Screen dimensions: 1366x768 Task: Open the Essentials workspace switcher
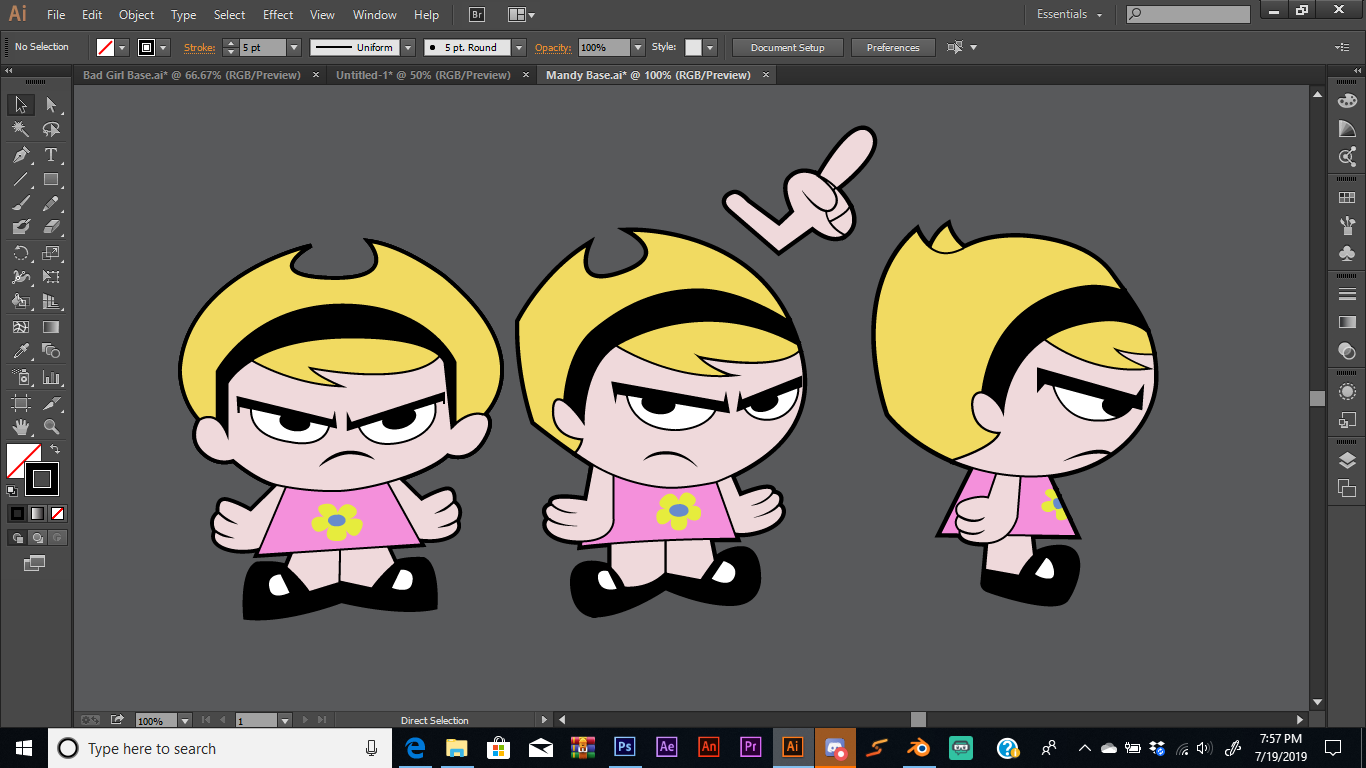pyautogui.click(x=1069, y=14)
